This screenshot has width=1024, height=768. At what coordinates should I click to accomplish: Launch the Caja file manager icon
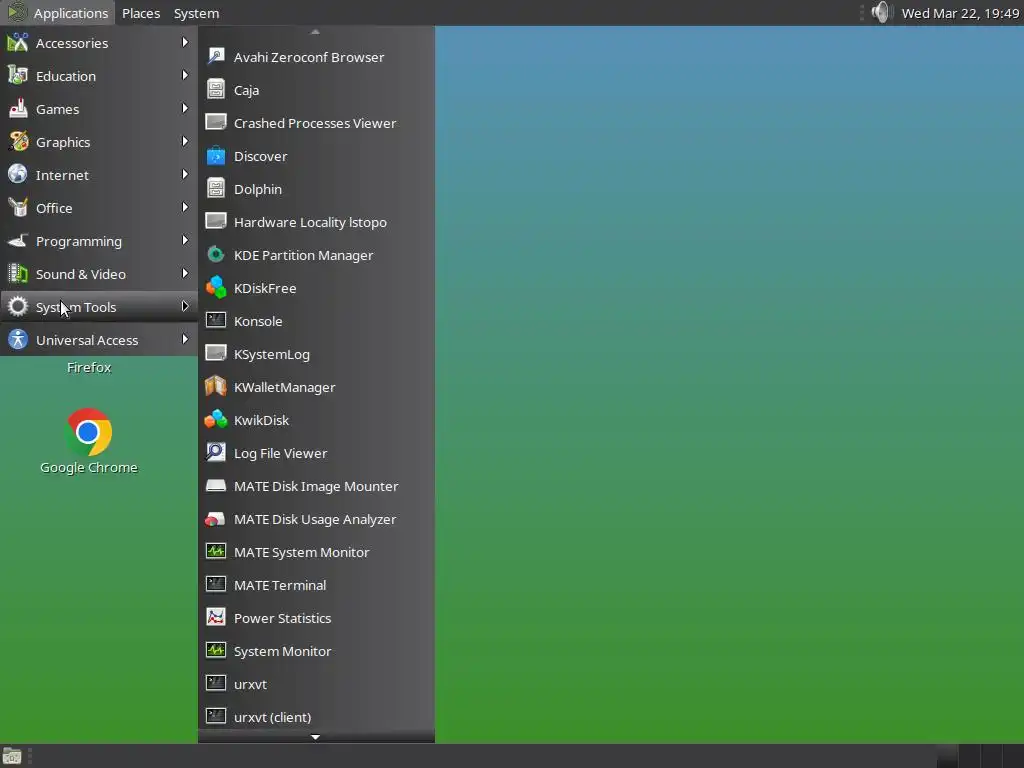216,89
